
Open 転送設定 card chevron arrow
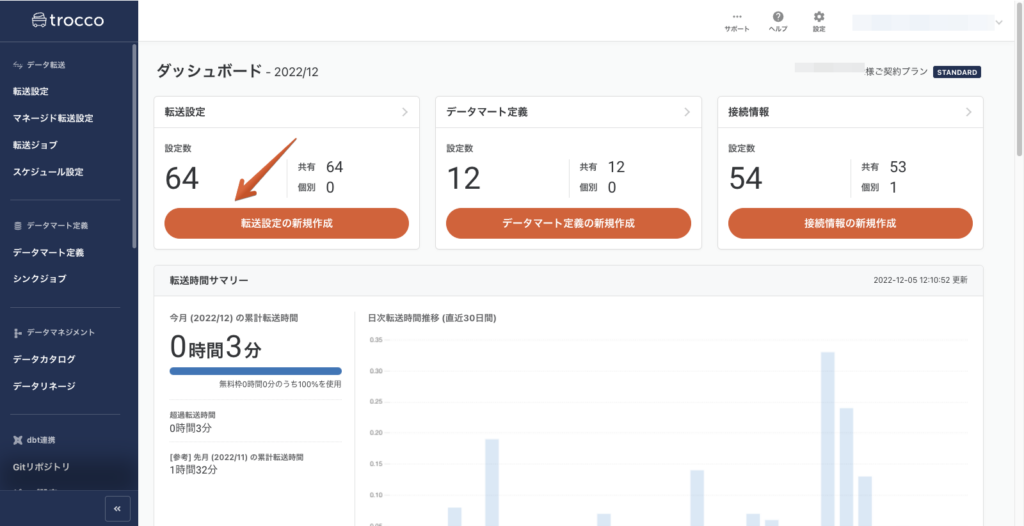tap(405, 112)
